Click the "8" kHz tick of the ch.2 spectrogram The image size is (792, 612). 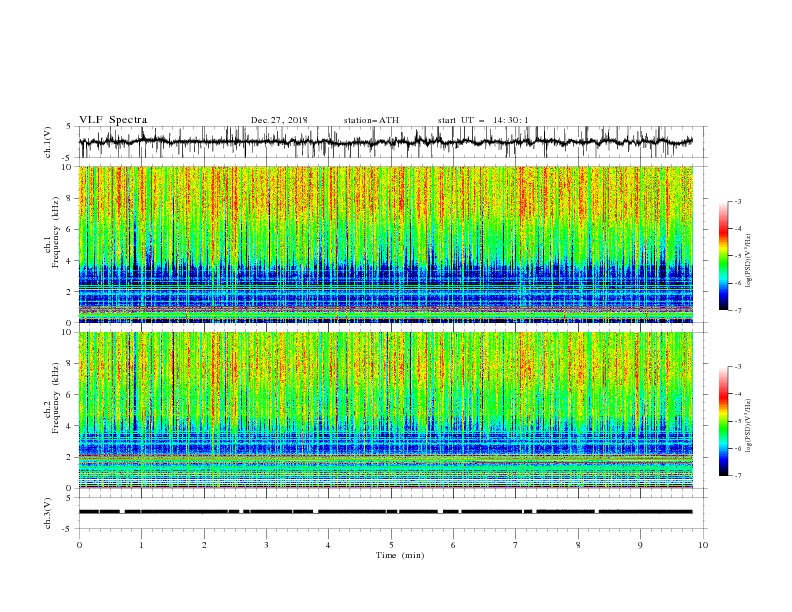pyautogui.click(x=70, y=364)
